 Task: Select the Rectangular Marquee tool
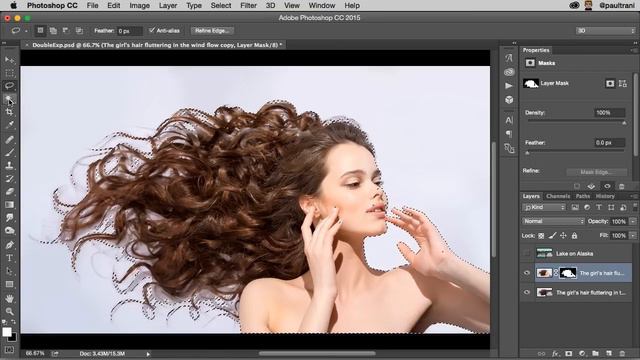pos(9,73)
